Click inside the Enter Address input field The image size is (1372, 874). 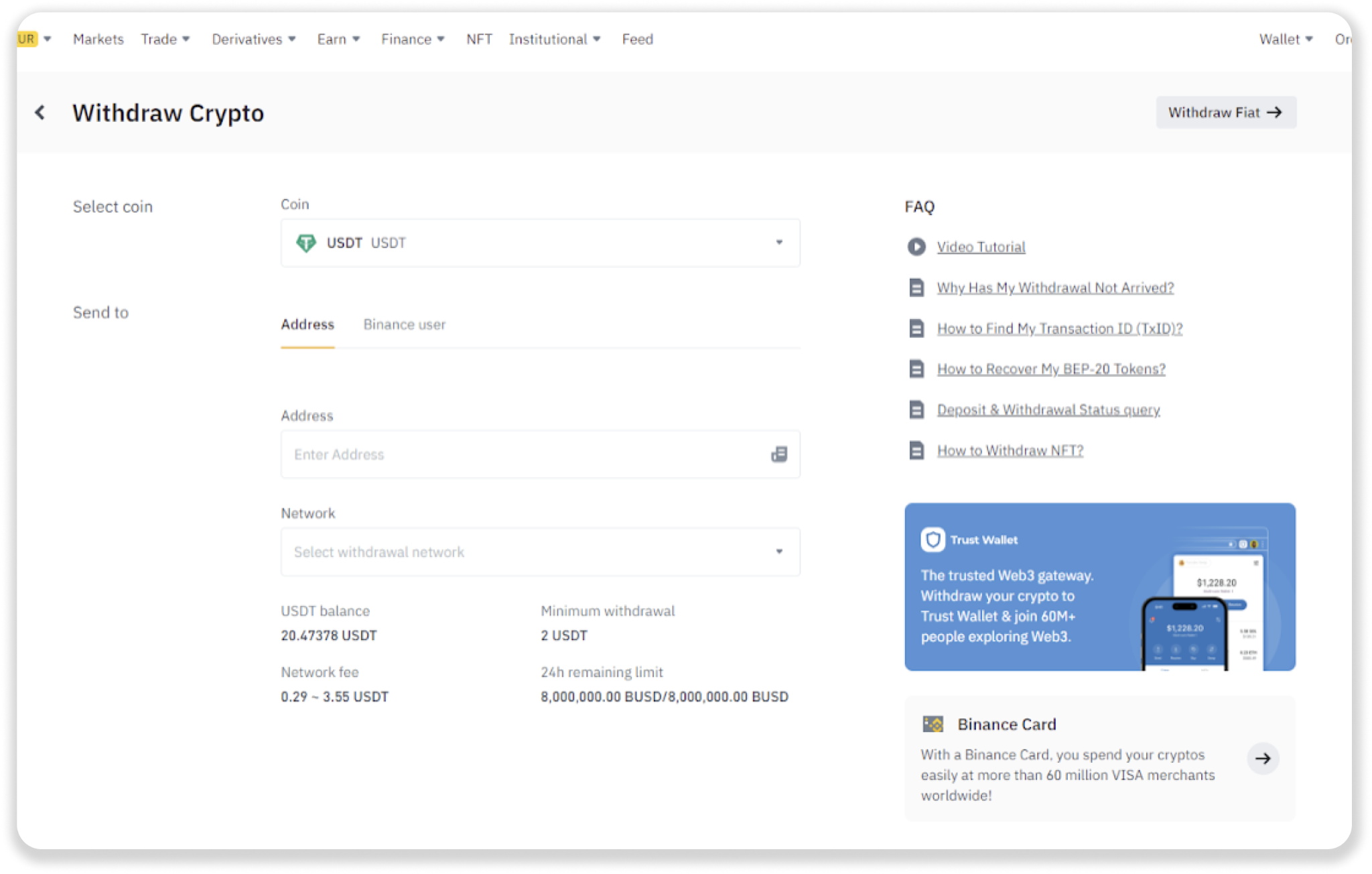point(523,454)
